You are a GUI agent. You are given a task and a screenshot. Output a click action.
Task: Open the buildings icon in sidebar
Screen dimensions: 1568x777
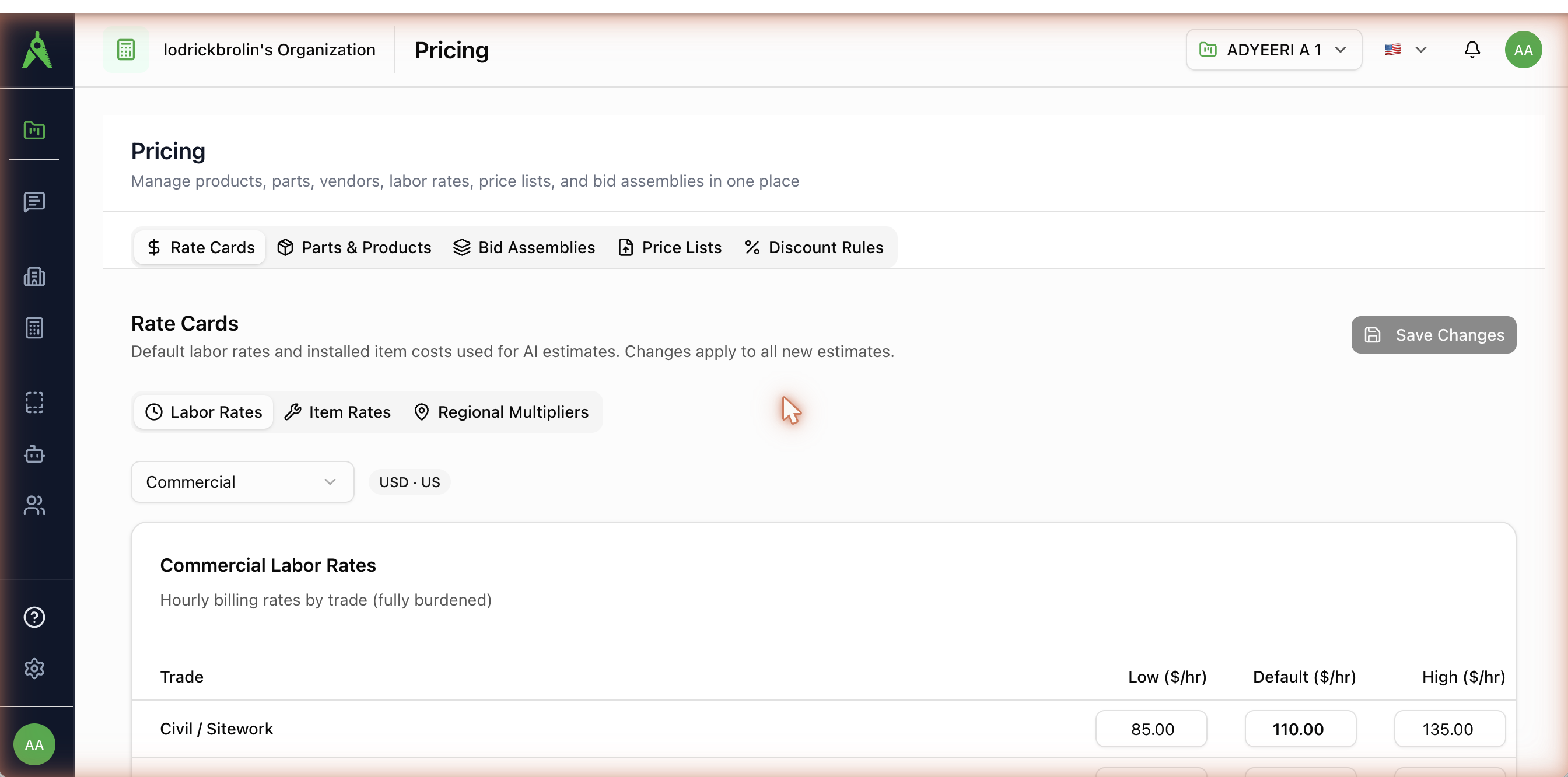[x=34, y=277]
